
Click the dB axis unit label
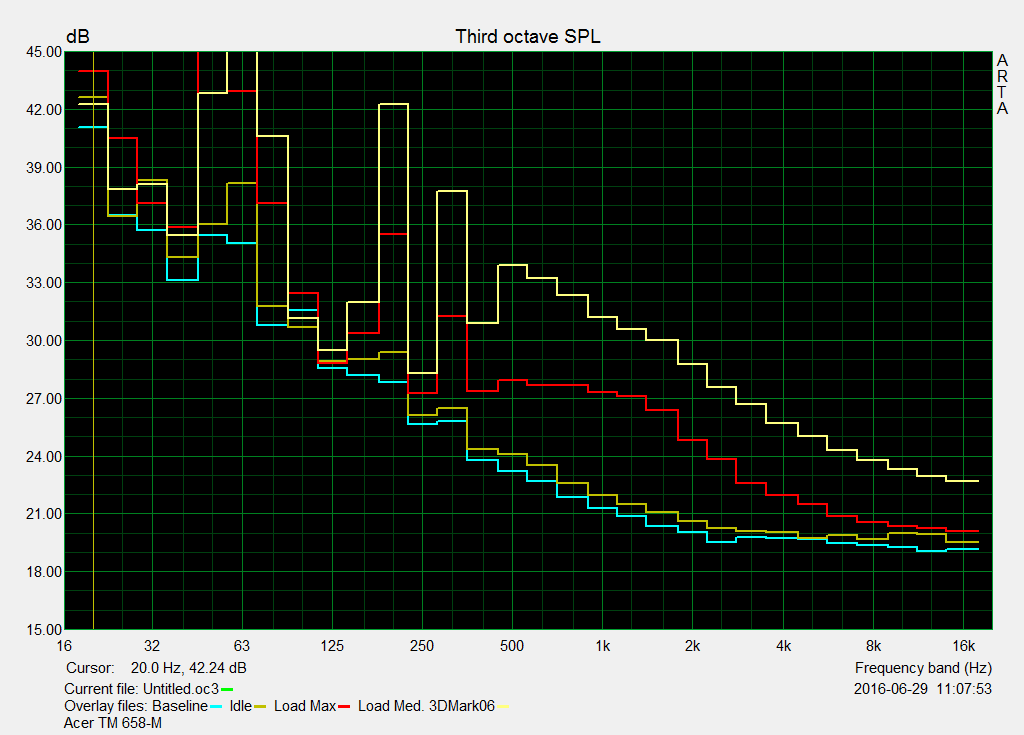(78, 37)
